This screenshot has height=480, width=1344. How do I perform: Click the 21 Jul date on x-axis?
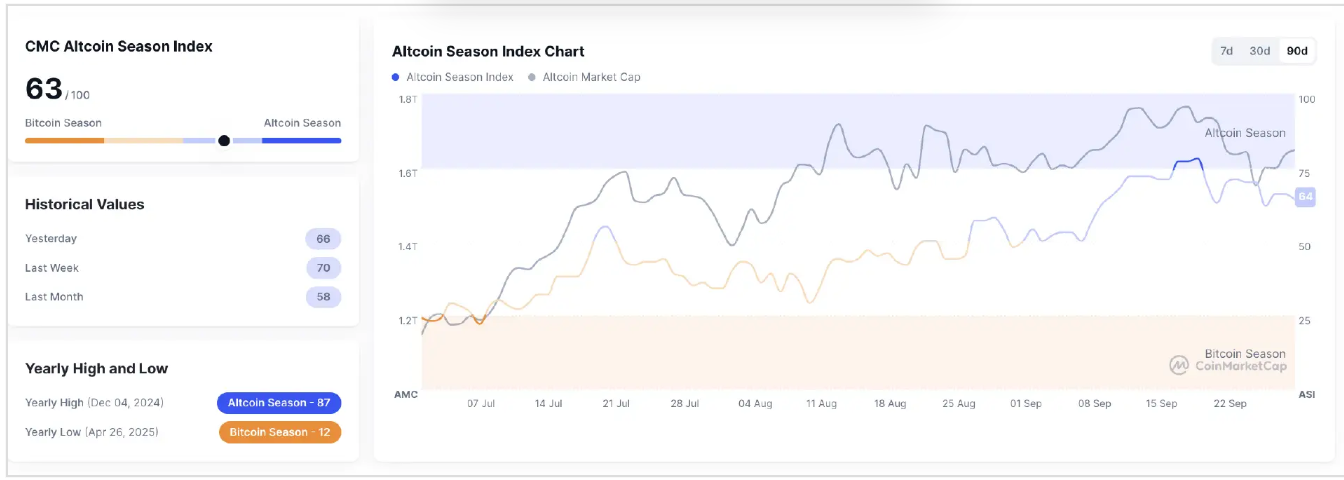tap(616, 404)
